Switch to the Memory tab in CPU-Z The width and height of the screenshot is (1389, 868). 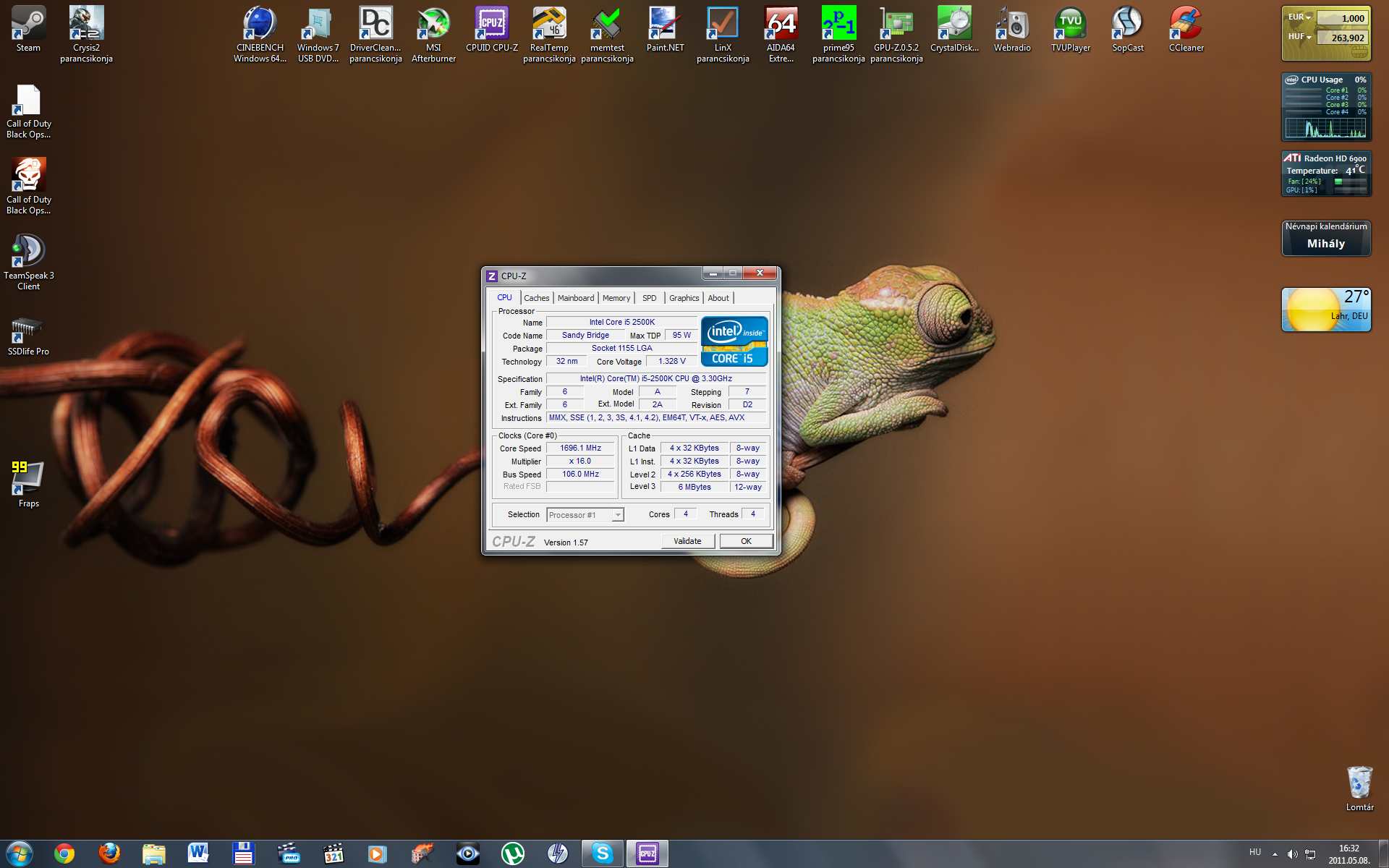(x=616, y=298)
